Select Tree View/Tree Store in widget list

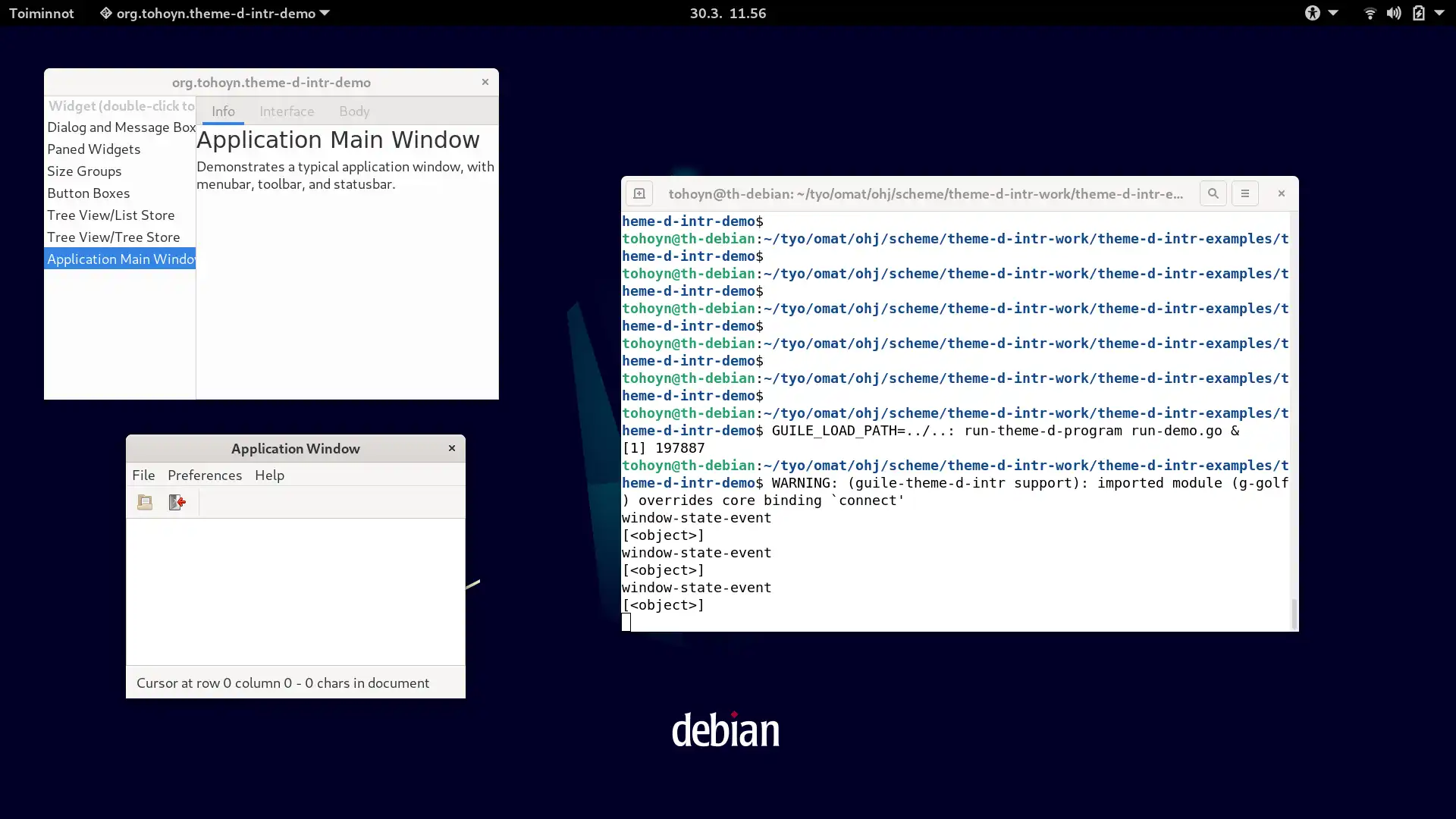tap(113, 236)
